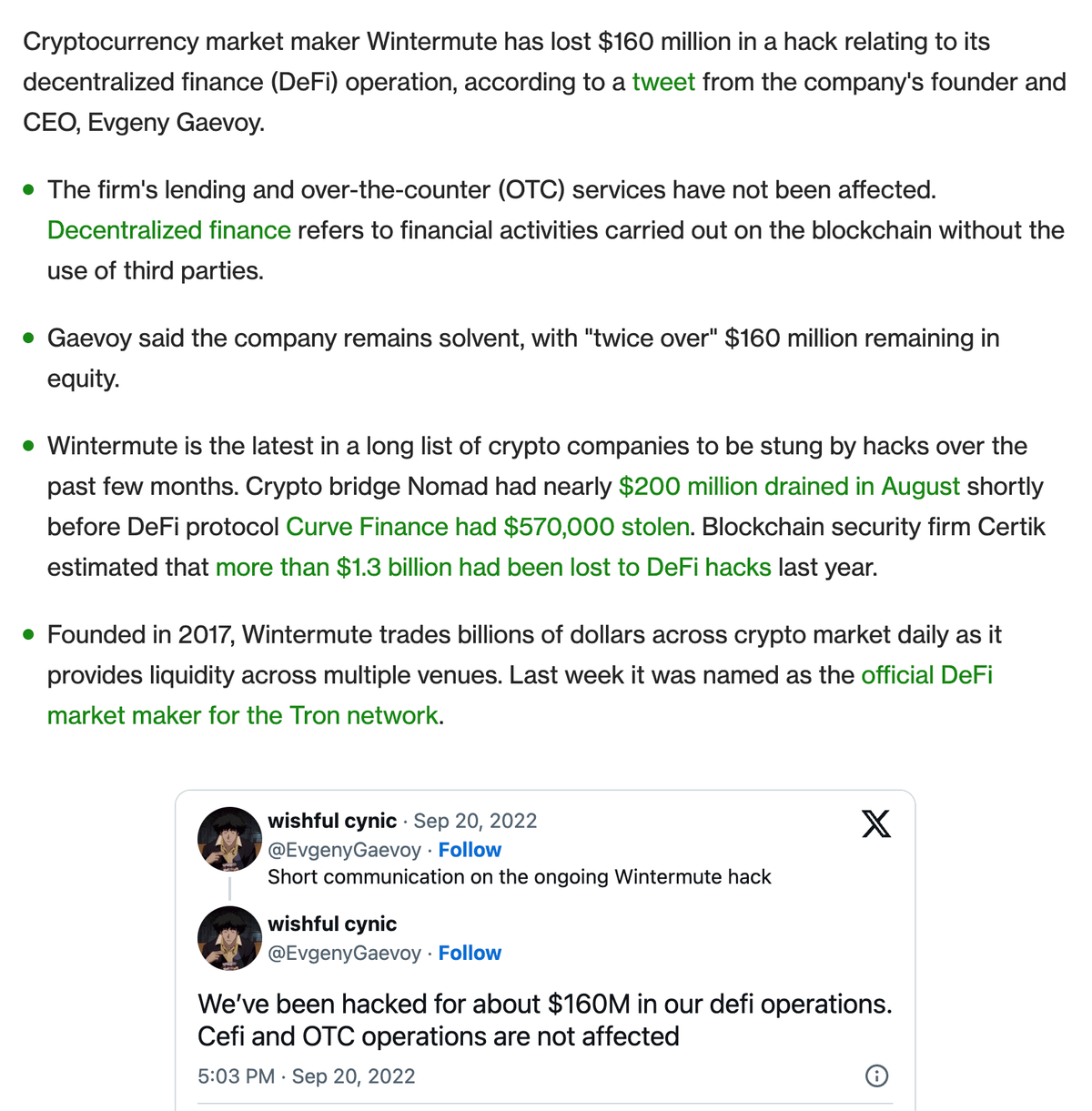This screenshot has height=1111, width=1092.
Task: Open the X logo in the embedded tweet
Action: (875, 823)
